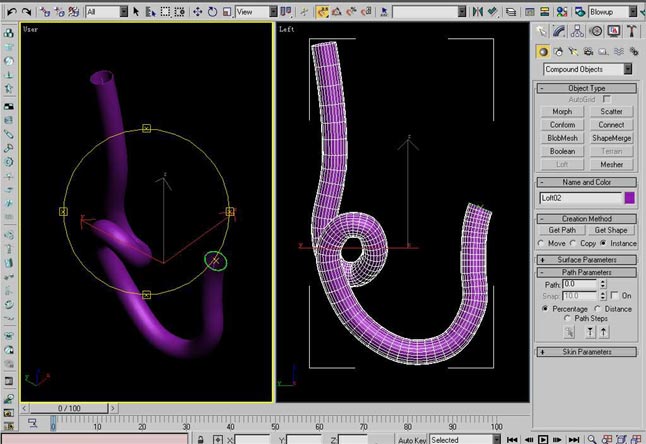Collapse the Object Type rollout

tap(586, 88)
